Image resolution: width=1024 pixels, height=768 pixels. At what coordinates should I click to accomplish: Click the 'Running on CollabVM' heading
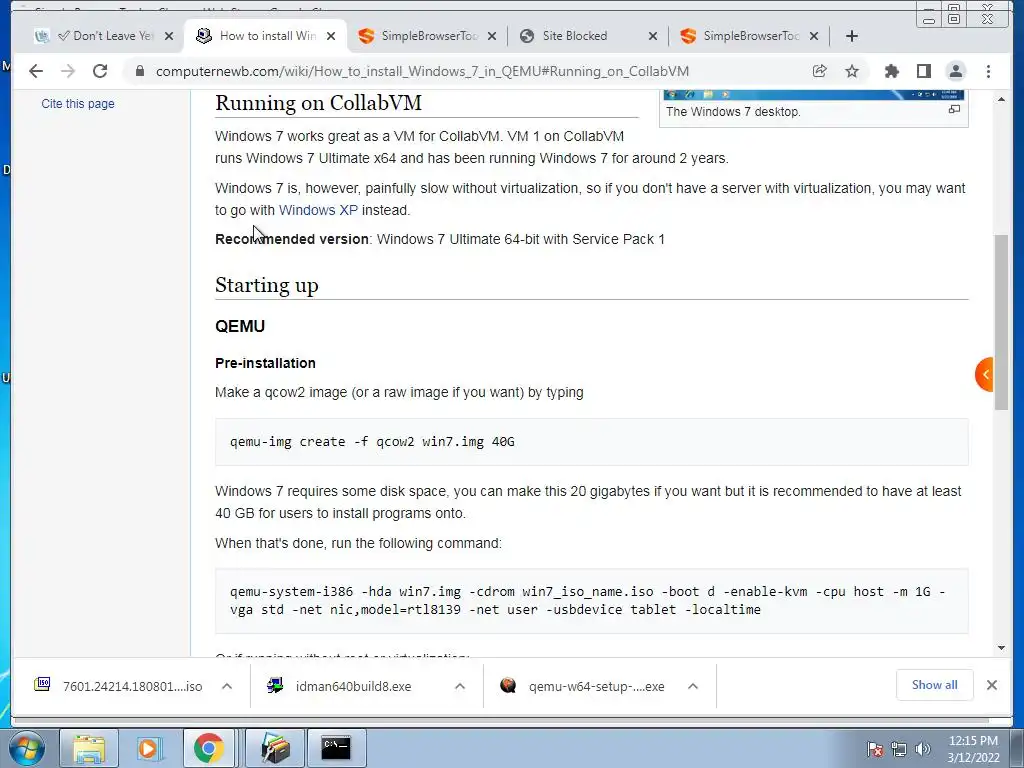pos(318,103)
